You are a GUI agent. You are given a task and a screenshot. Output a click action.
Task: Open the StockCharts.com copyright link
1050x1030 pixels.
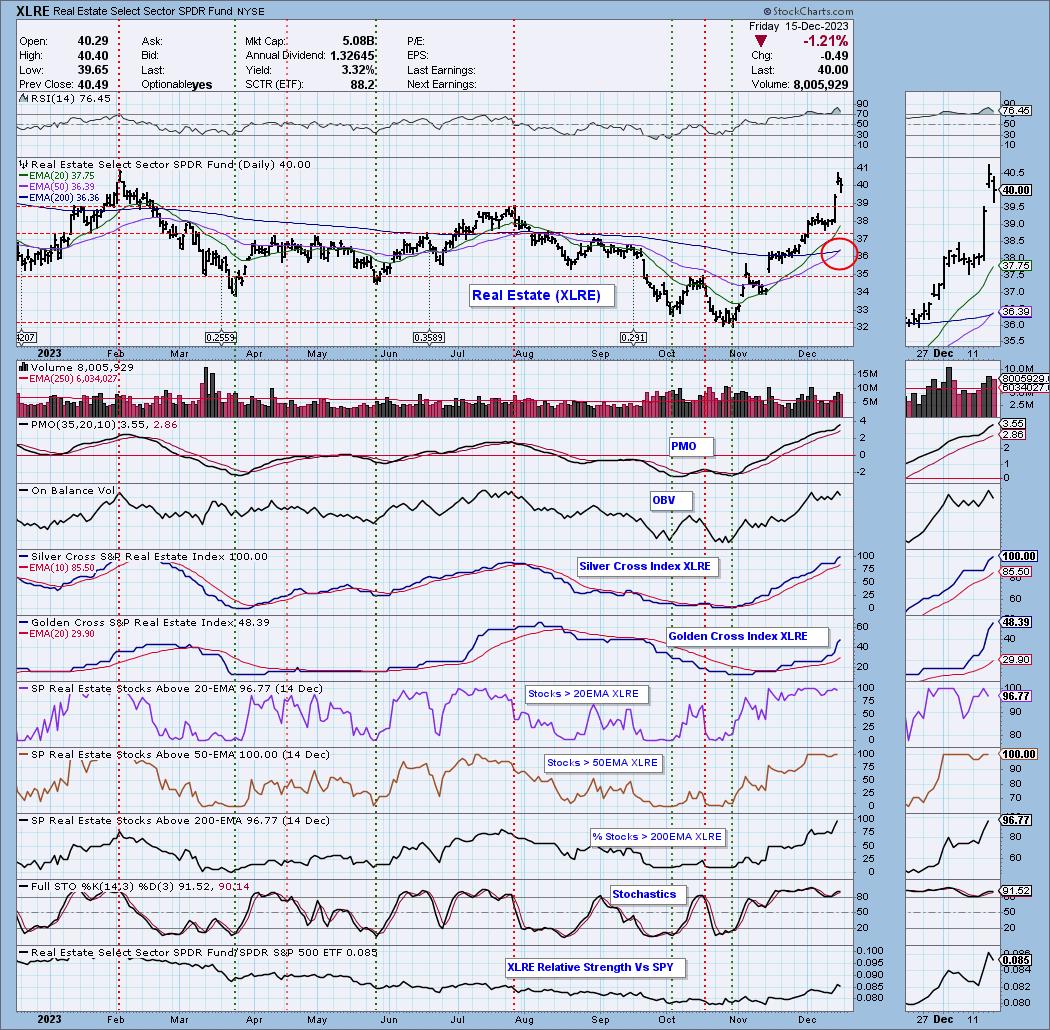point(808,11)
